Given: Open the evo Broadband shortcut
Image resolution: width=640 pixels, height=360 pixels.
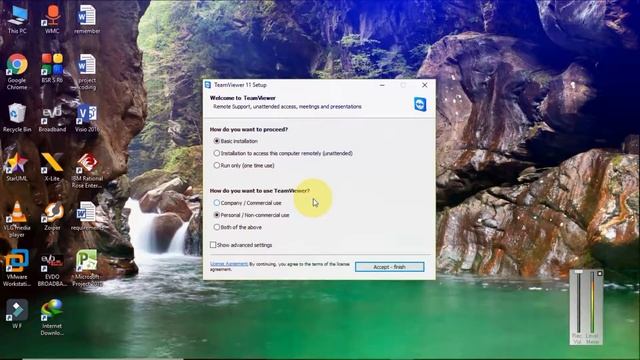Looking at the screenshot, I should pyautogui.click(x=52, y=118).
